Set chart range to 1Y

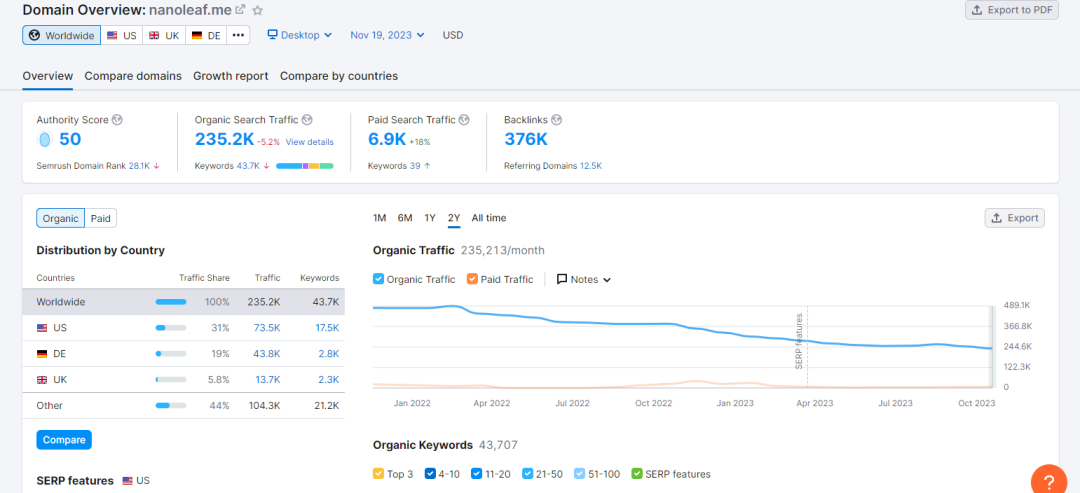tap(430, 218)
